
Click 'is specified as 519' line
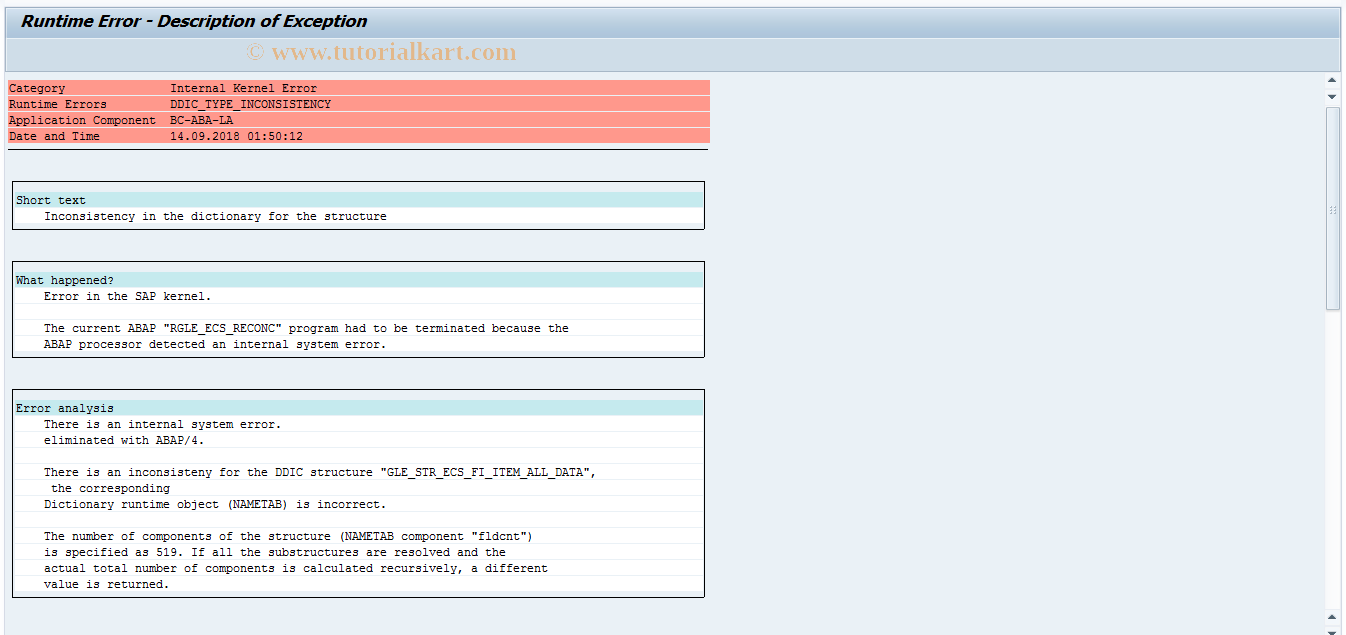[x=275, y=552]
